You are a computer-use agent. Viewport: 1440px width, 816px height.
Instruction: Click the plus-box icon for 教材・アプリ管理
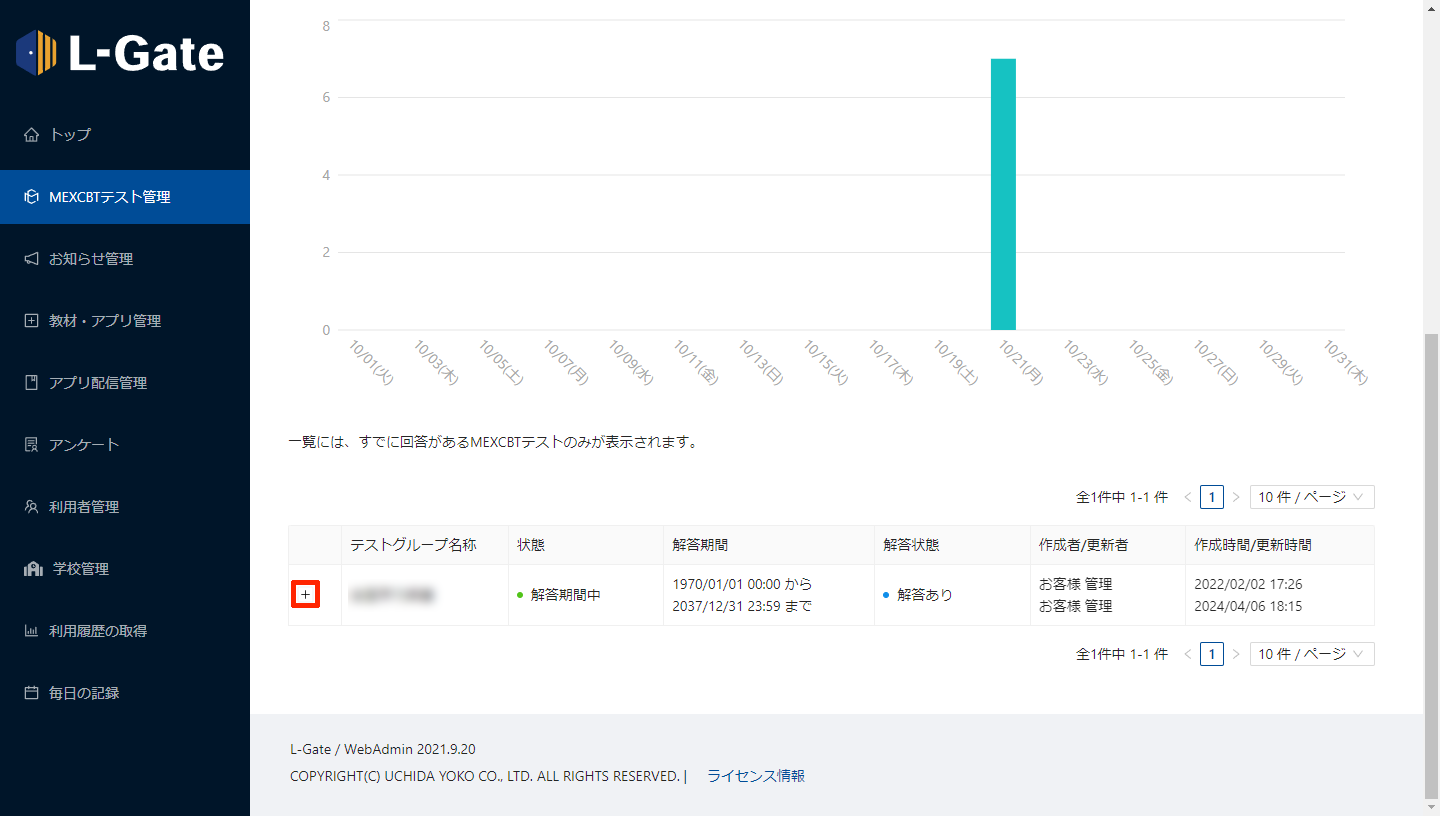point(31,321)
